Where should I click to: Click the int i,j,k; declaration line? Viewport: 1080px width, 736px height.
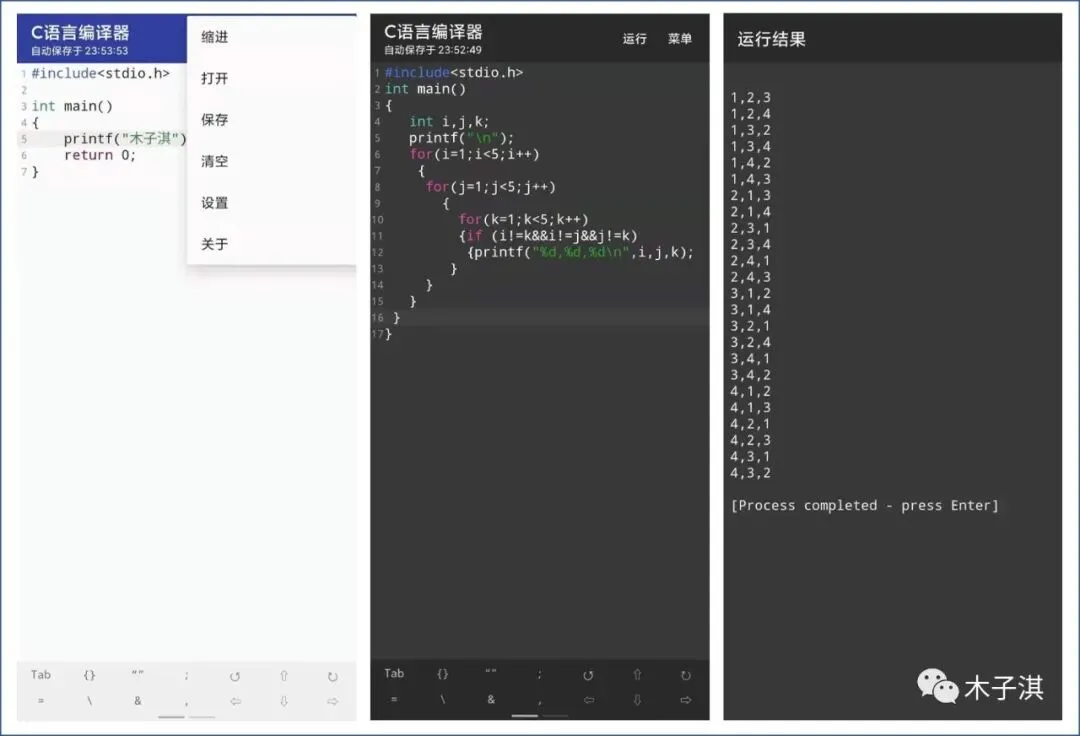click(449, 122)
